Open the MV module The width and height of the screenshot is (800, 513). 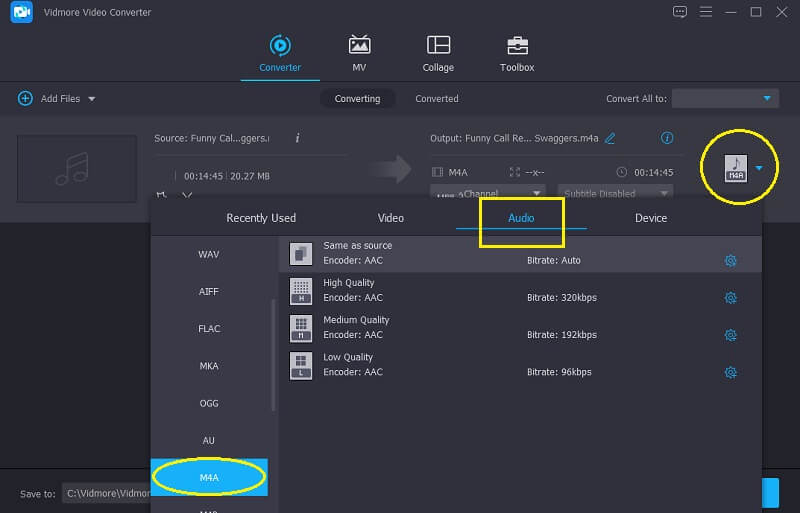pos(359,53)
